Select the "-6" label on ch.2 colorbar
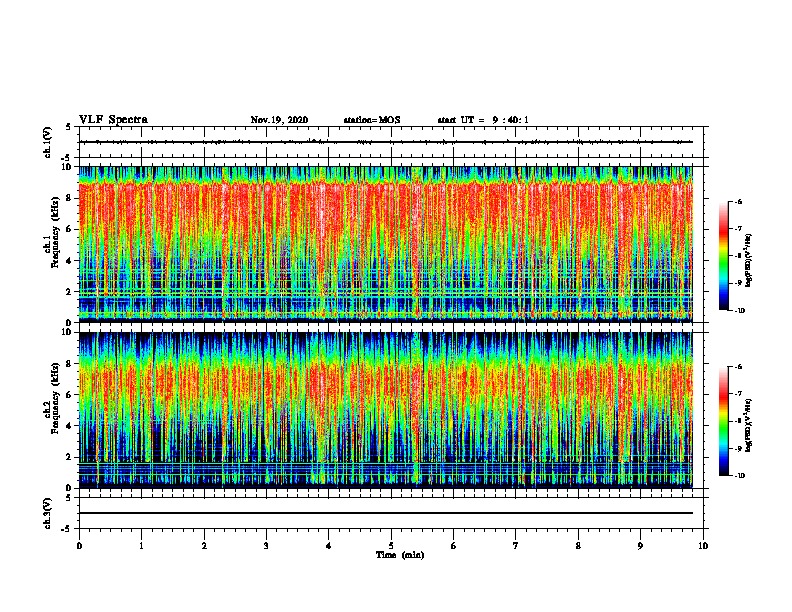Image resolution: width=792 pixels, height=612 pixels. (x=738, y=367)
